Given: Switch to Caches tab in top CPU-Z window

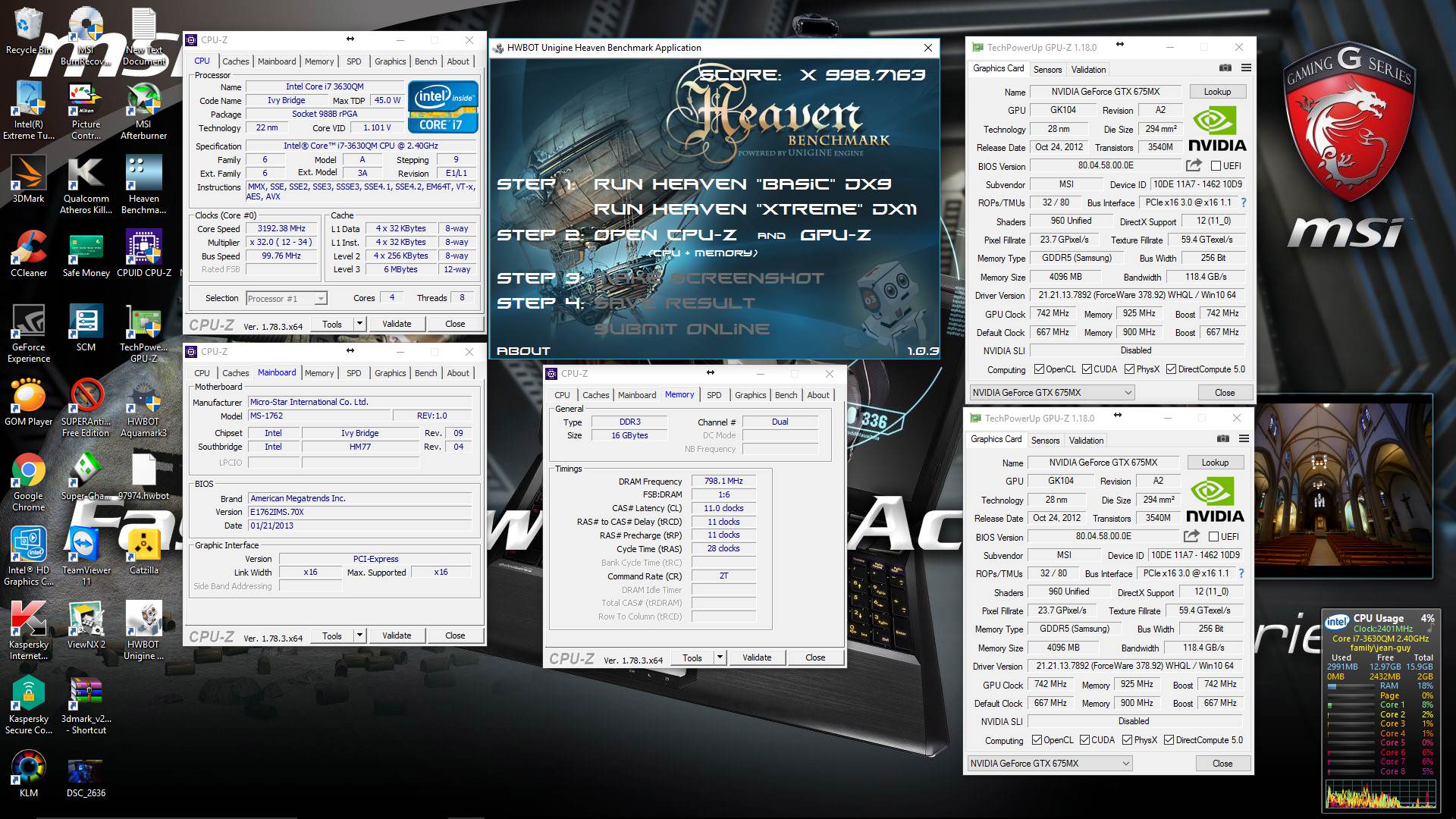Looking at the screenshot, I should 235,61.
